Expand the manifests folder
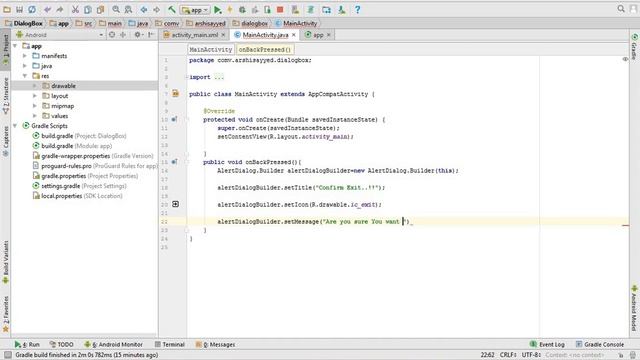This screenshot has height=360, width=640. pos(25,56)
